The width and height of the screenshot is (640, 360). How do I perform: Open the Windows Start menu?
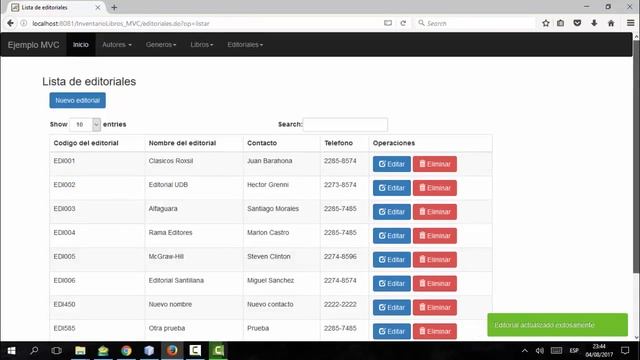tap(11, 351)
